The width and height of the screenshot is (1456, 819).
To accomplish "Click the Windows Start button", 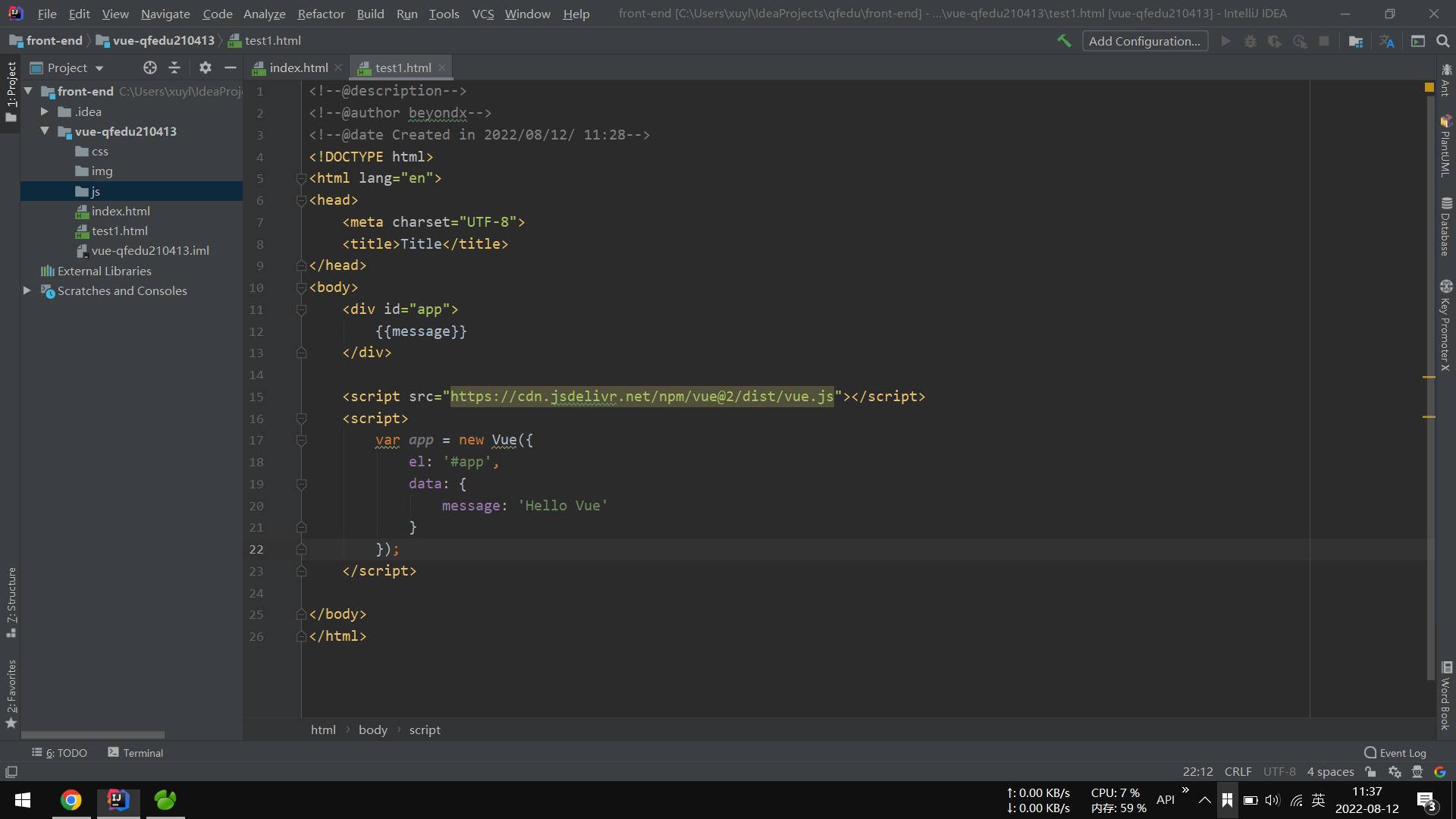I will 23,800.
